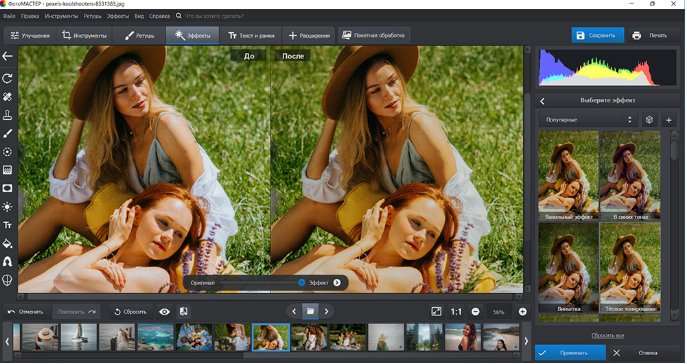Click the blue Применить button

pyautogui.click(x=570, y=353)
